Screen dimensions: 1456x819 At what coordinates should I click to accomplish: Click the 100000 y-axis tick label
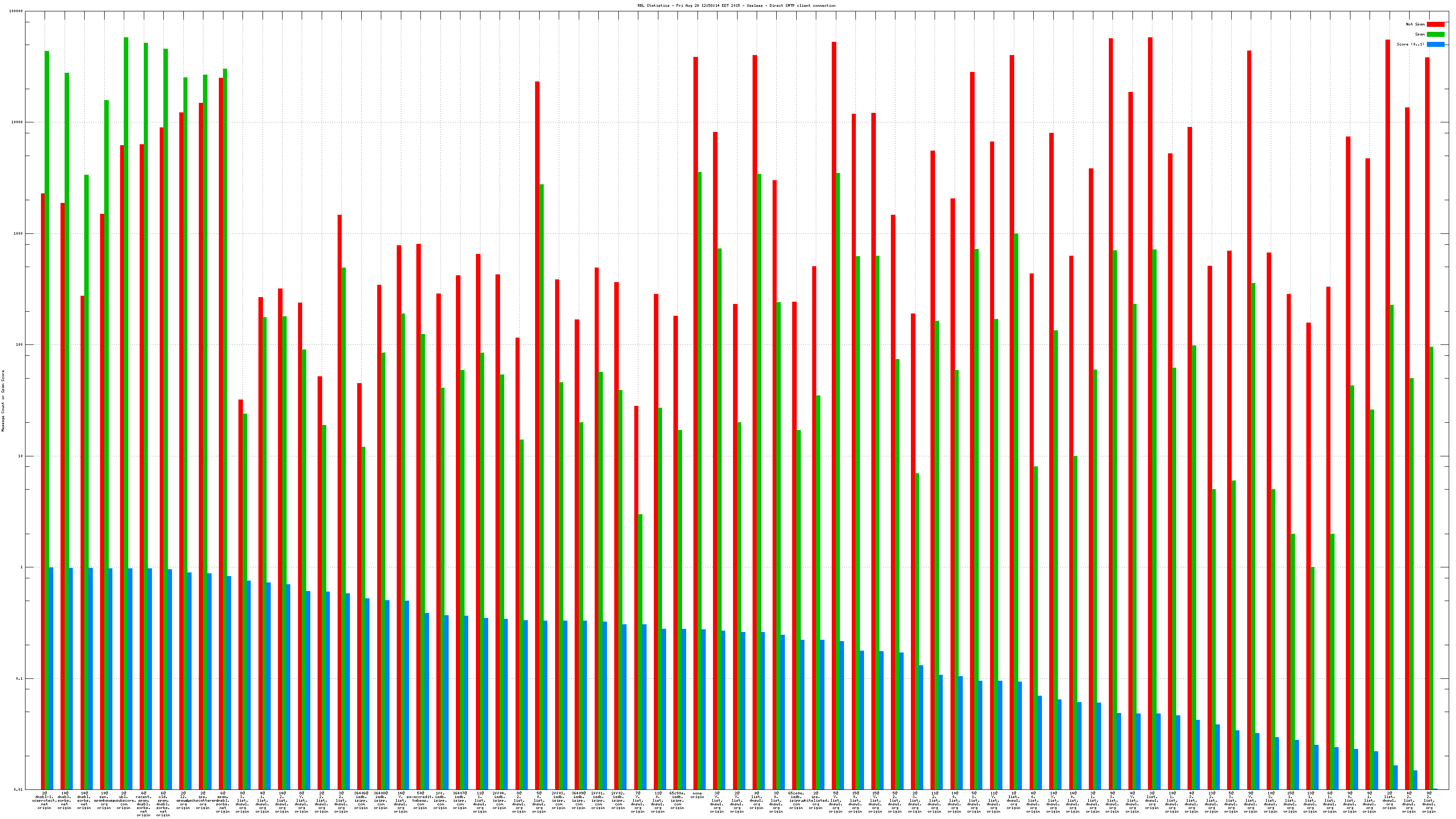pos(16,11)
